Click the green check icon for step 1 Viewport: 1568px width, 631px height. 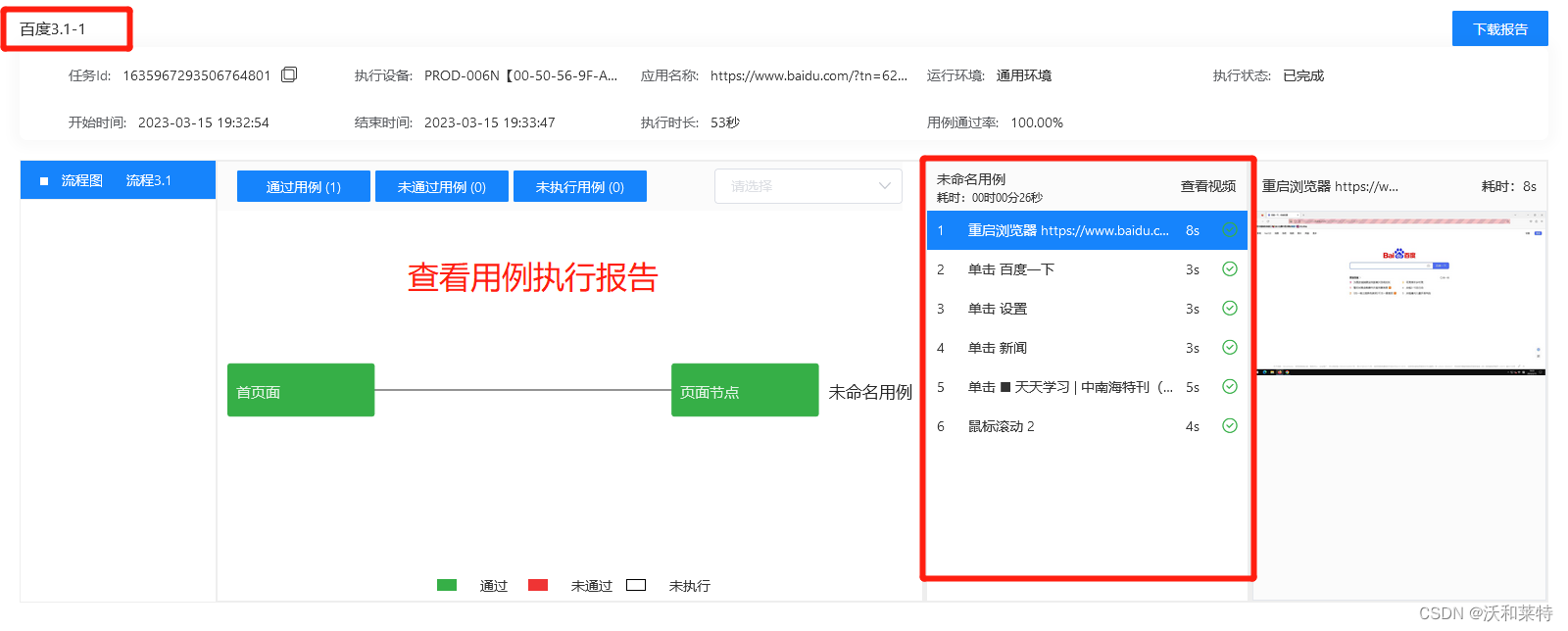pyautogui.click(x=1230, y=230)
